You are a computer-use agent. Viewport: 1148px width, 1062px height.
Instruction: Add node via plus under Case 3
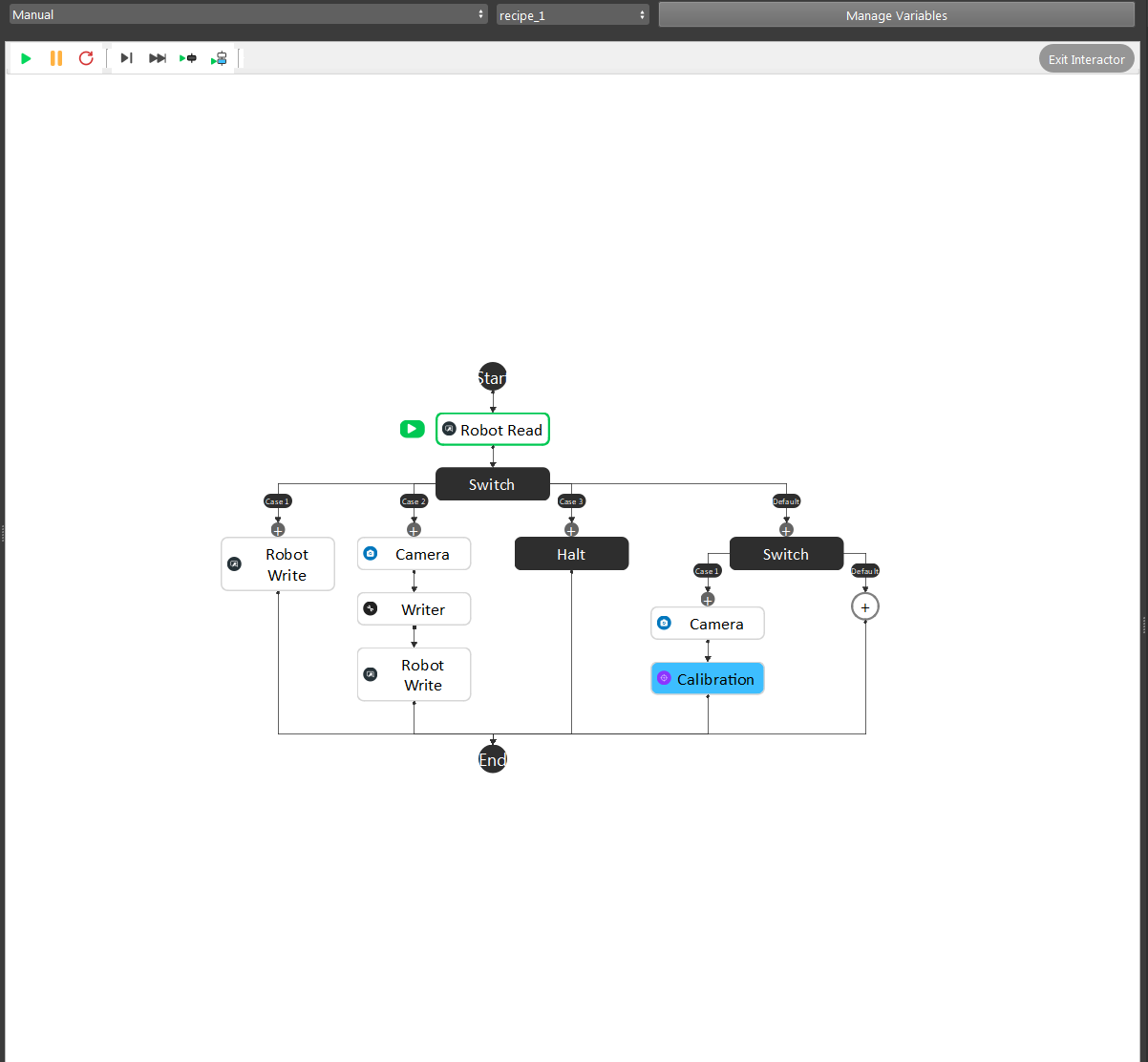pos(571,529)
